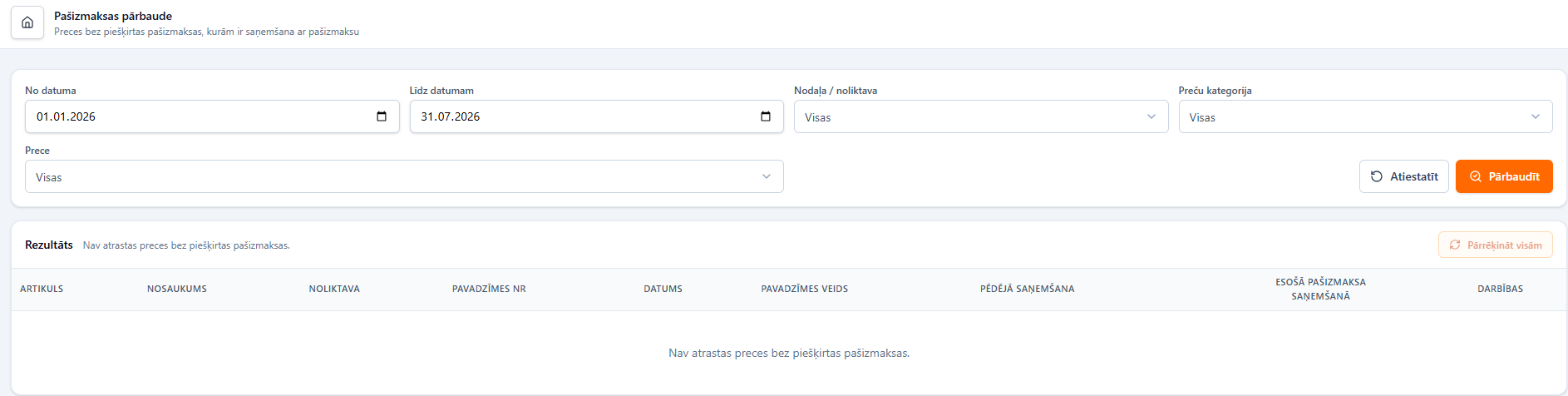Expand chevron of Nodaļa / noliktava select
This screenshot has width=1568, height=396.
(x=1151, y=116)
